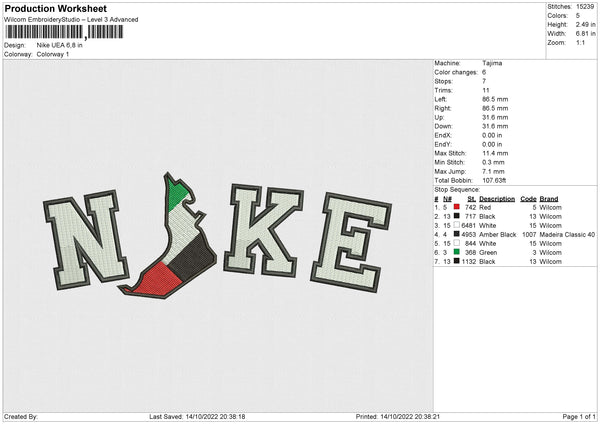The height and width of the screenshot is (424, 600).
Task: Click the "Created By:" footer label
Action: click(21, 416)
